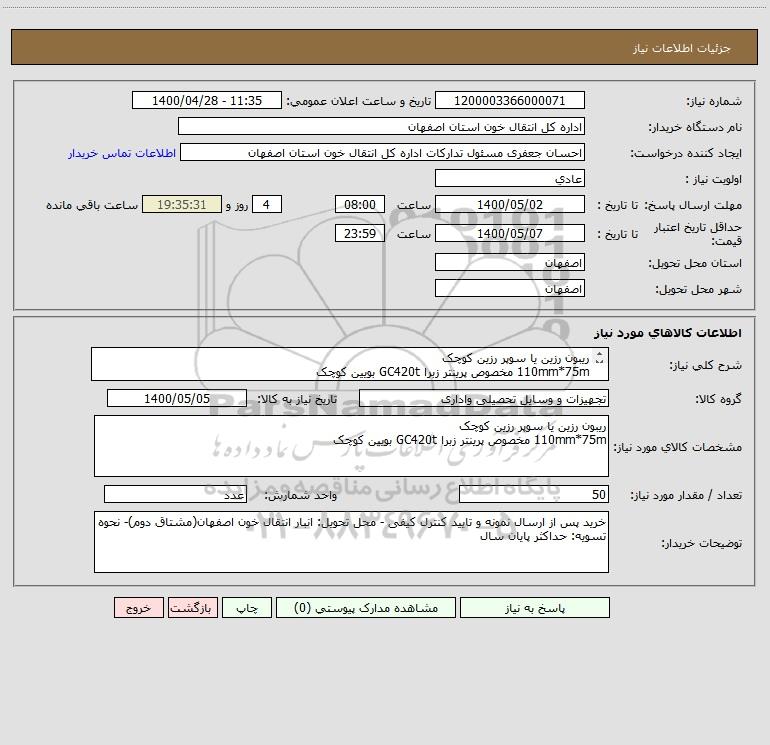
Task: Click the countdown timer 19:35:31
Action: (182, 204)
